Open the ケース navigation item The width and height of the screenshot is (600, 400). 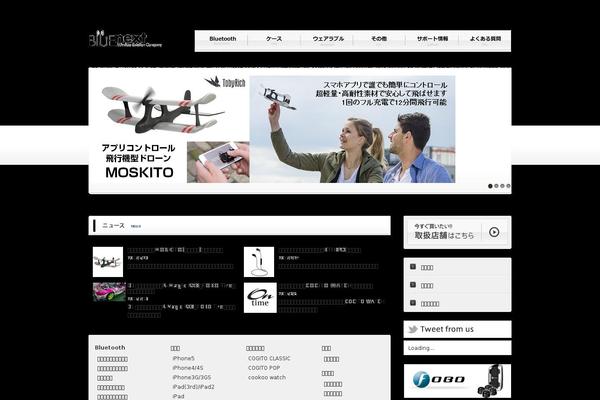pos(274,39)
